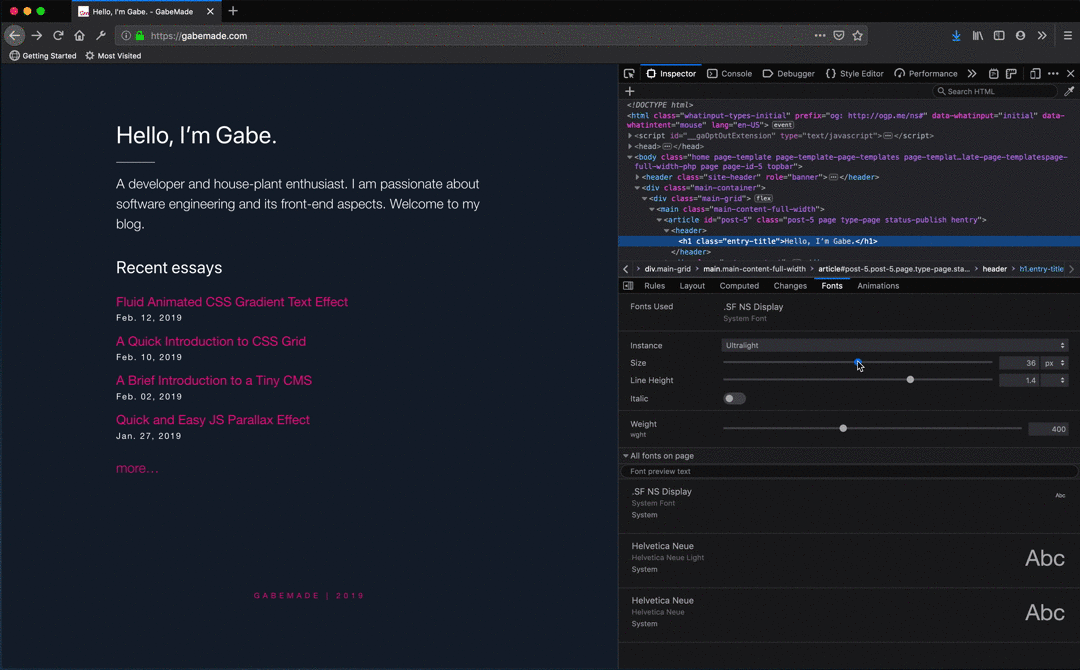Go to the browser home page

[79, 35]
